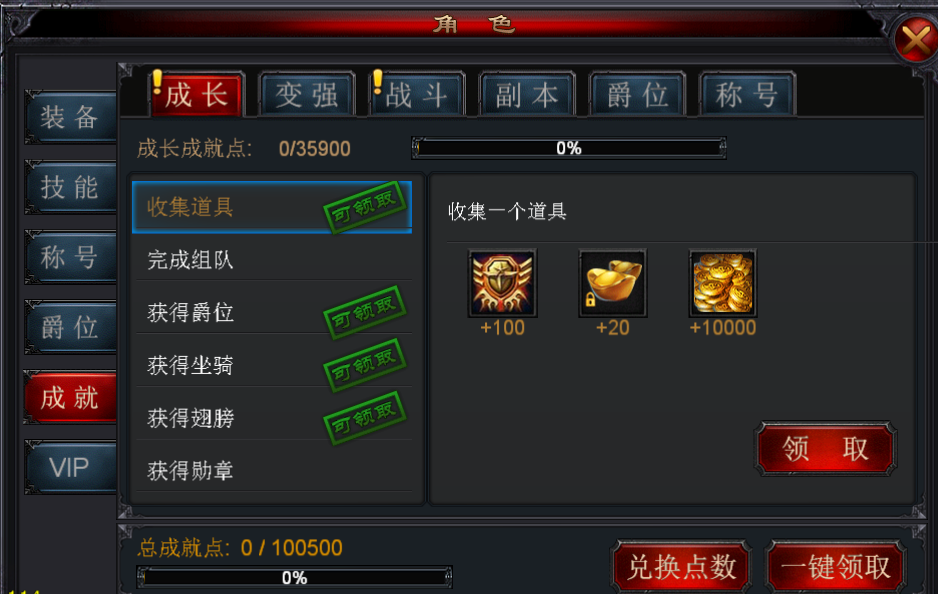Click the 一键领取 claim-all button
Screen dimensions: 938x594
(x=835, y=566)
